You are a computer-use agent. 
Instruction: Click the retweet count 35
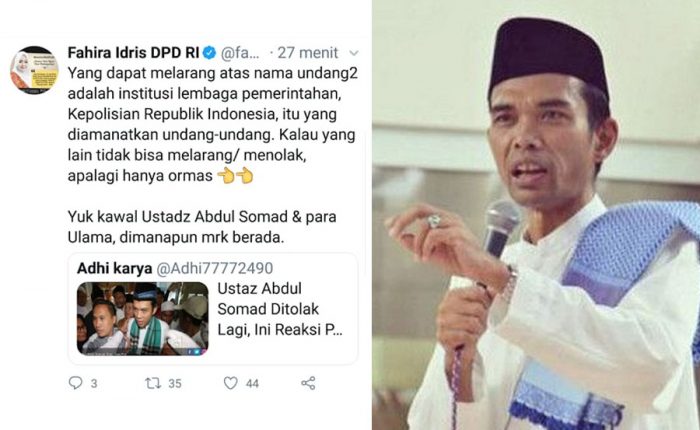(x=175, y=384)
